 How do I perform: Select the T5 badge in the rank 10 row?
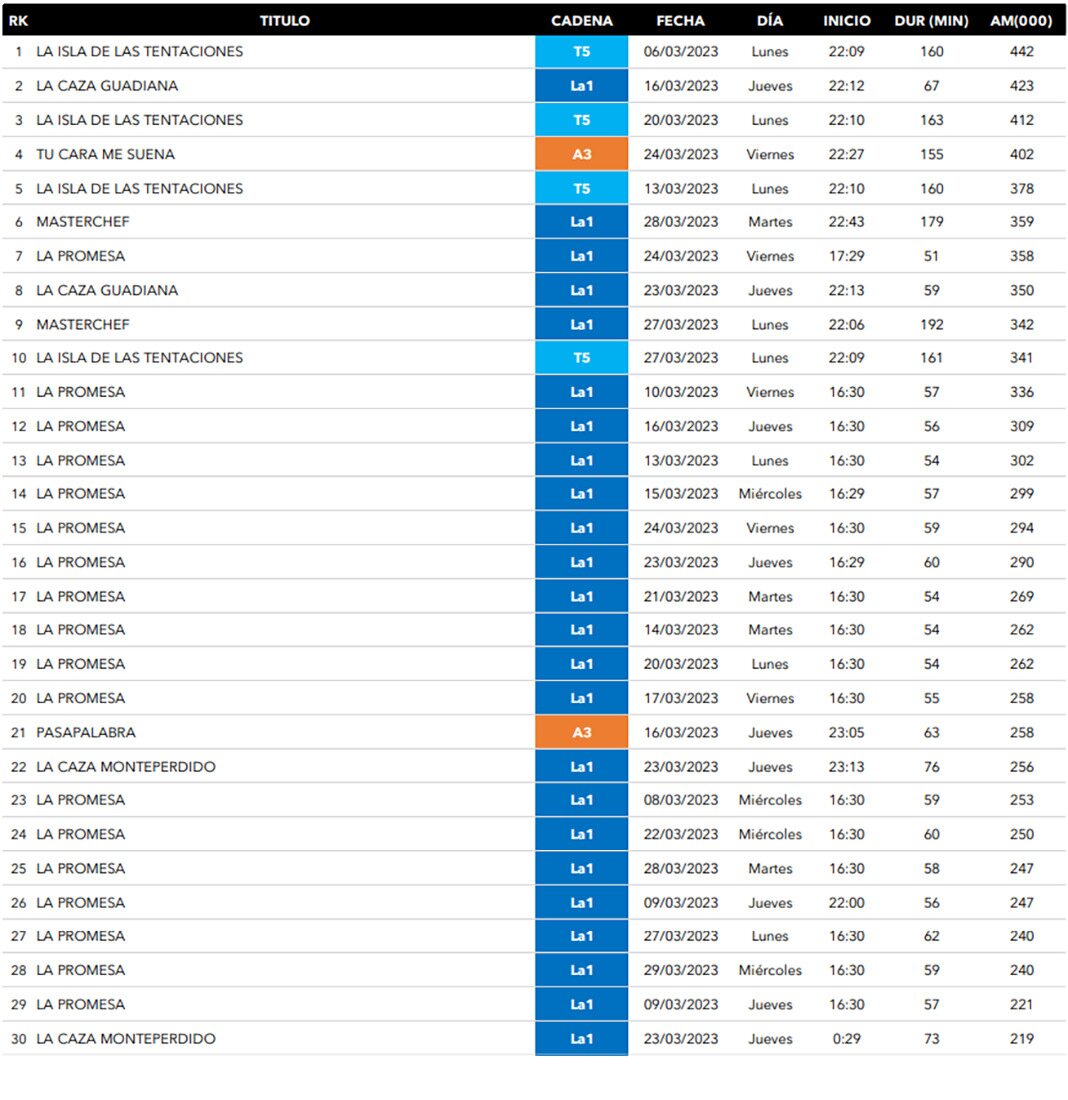tap(581, 358)
